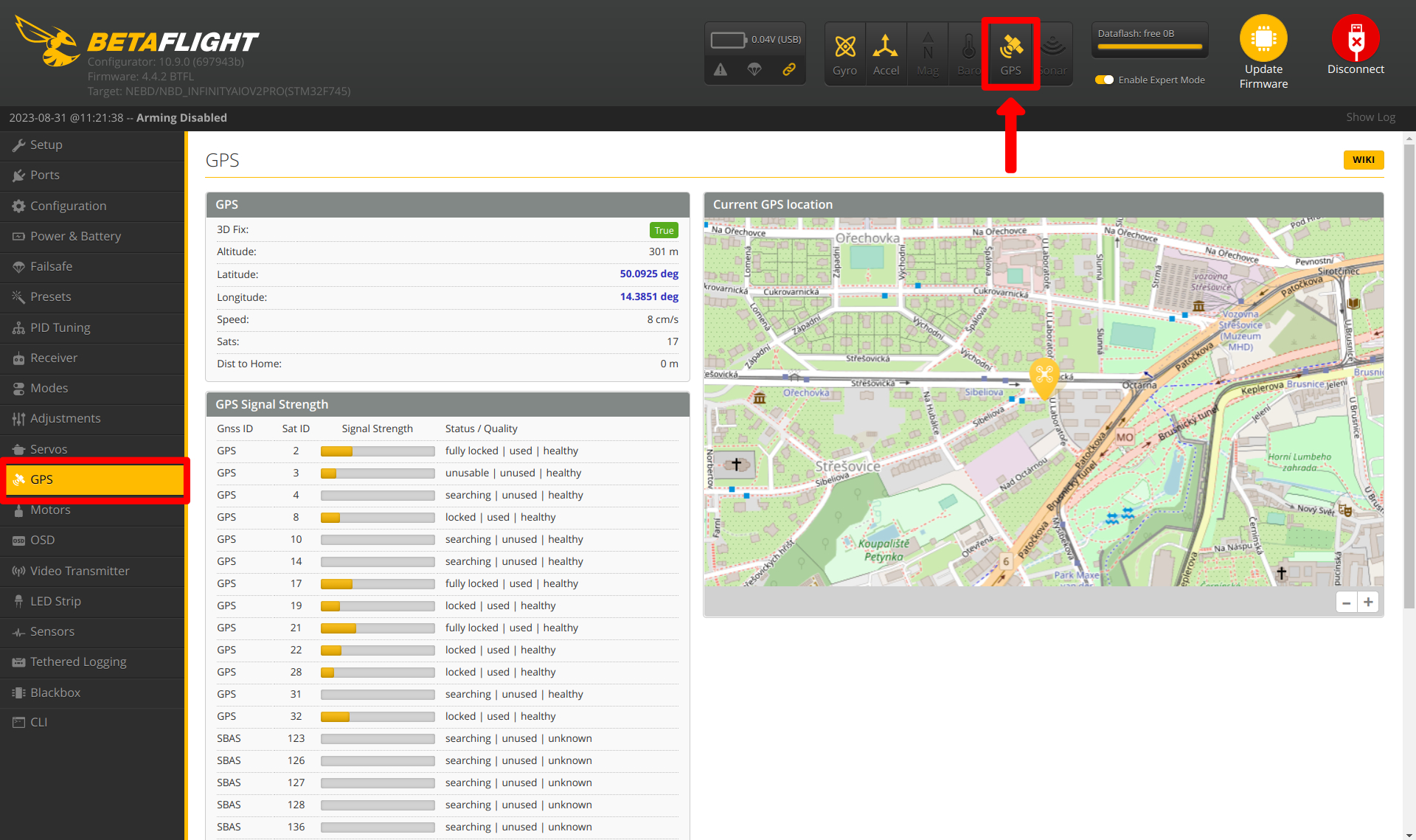1416x840 pixels.
Task: Toggle Enable Expert Mode switch
Action: 1104,80
